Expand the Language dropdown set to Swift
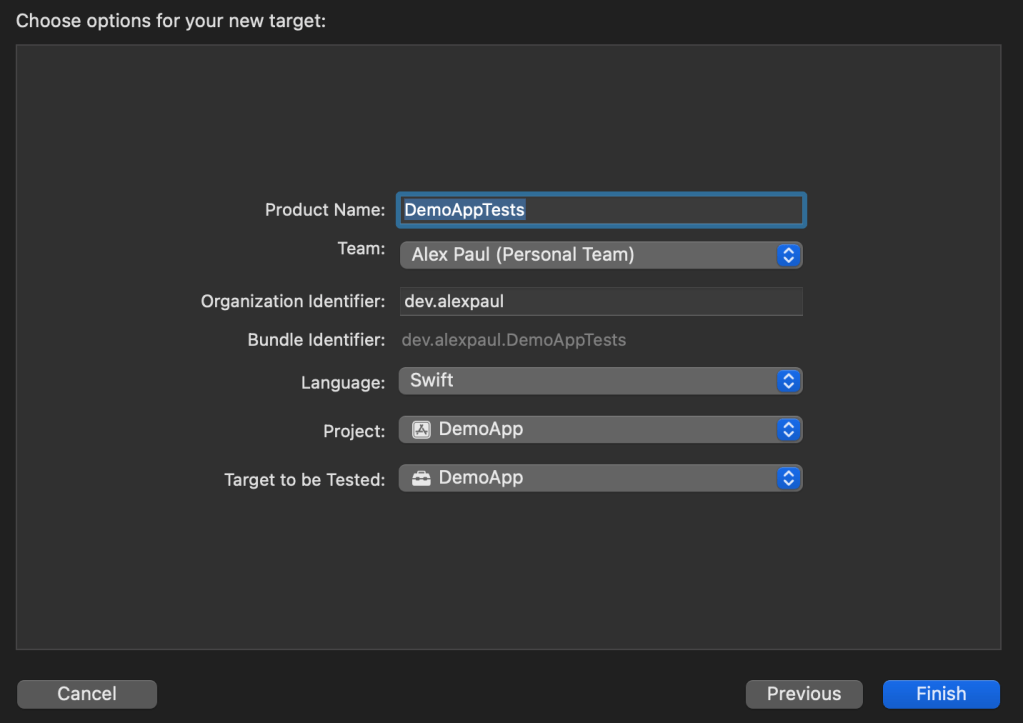Viewport: 1023px width, 723px height. pos(588,381)
